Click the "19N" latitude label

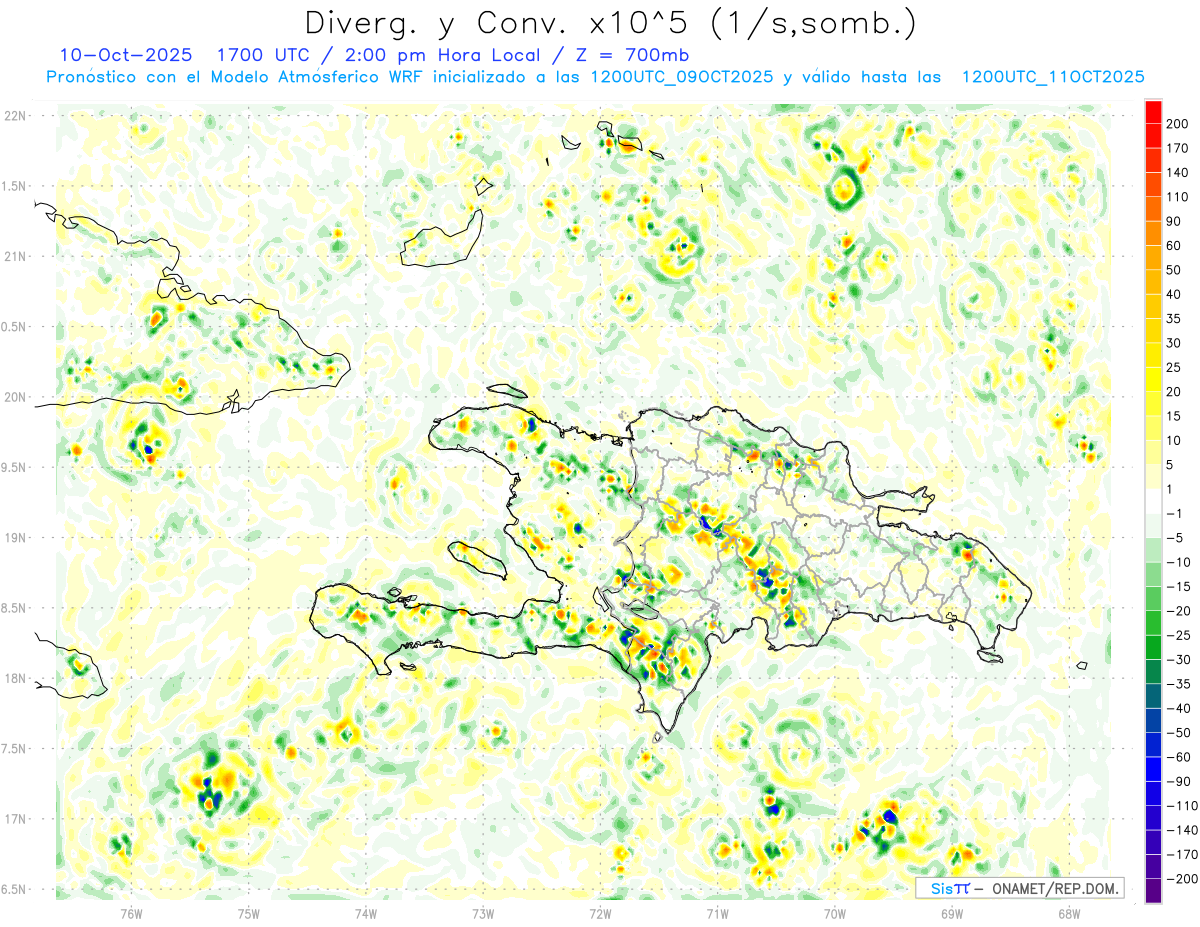click(14, 538)
